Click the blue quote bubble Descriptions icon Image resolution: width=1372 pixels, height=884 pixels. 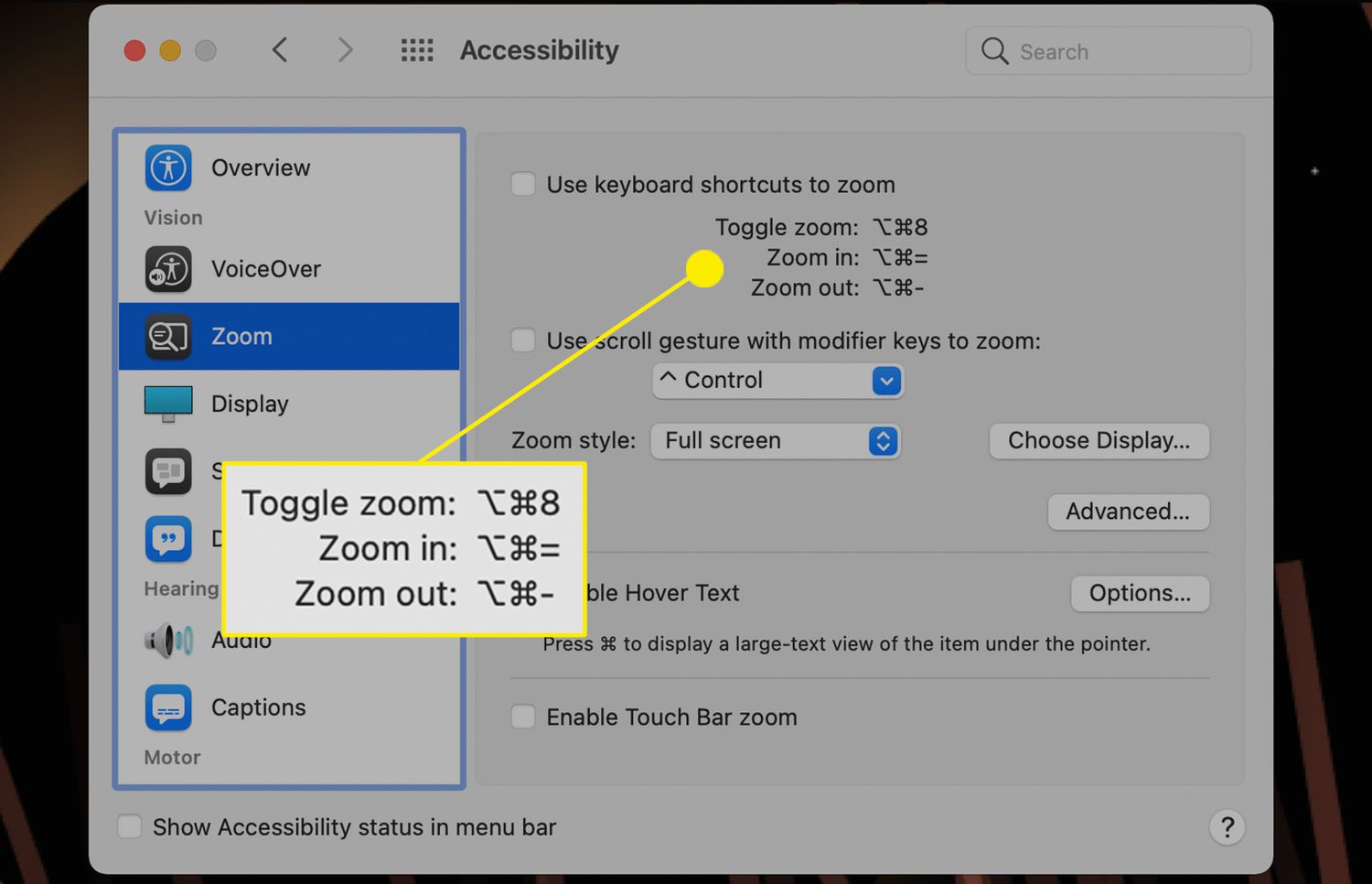168,539
